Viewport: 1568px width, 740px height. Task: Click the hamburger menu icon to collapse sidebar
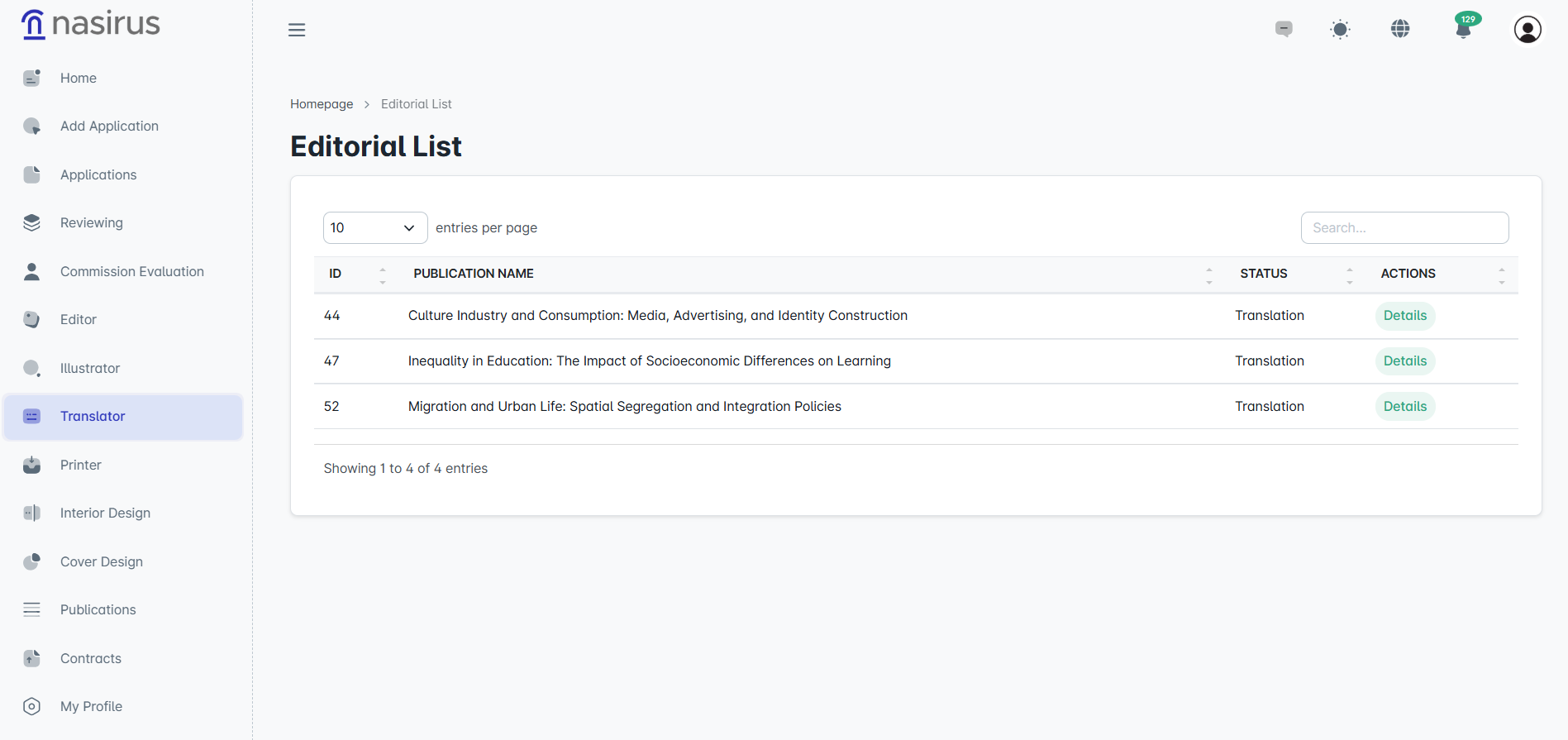point(297,30)
